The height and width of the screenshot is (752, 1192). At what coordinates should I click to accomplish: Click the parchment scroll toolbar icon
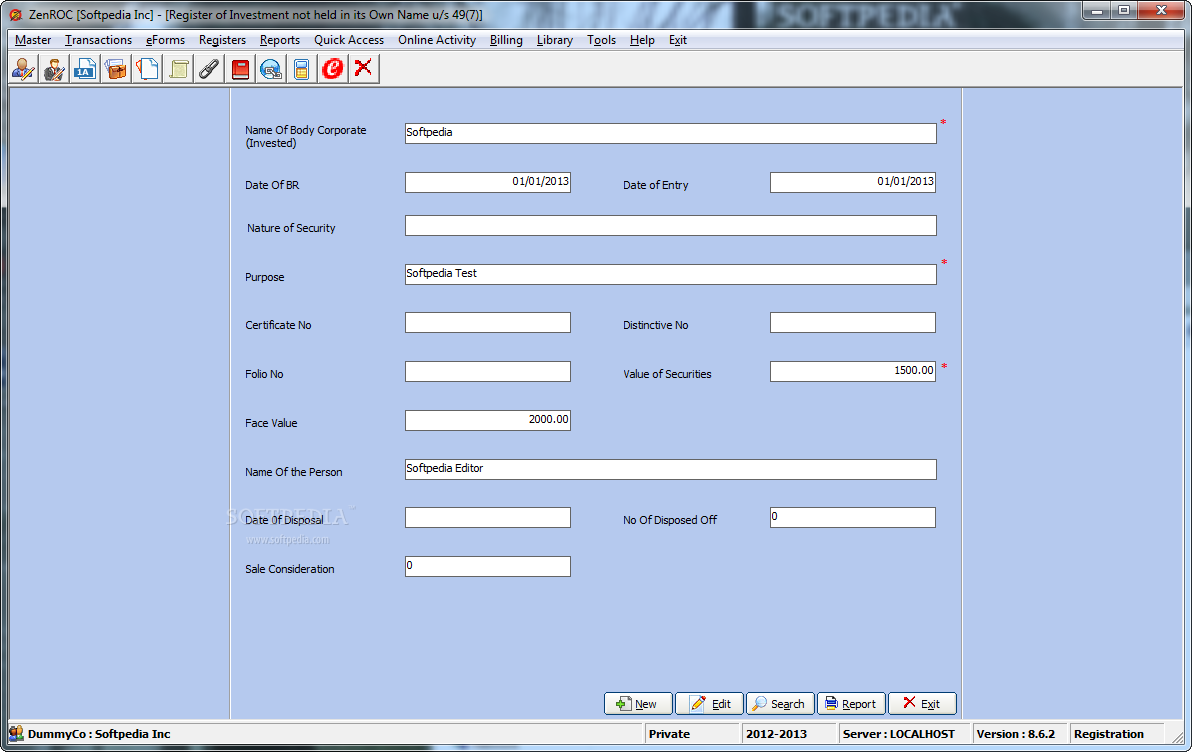(x=179, y=69)
